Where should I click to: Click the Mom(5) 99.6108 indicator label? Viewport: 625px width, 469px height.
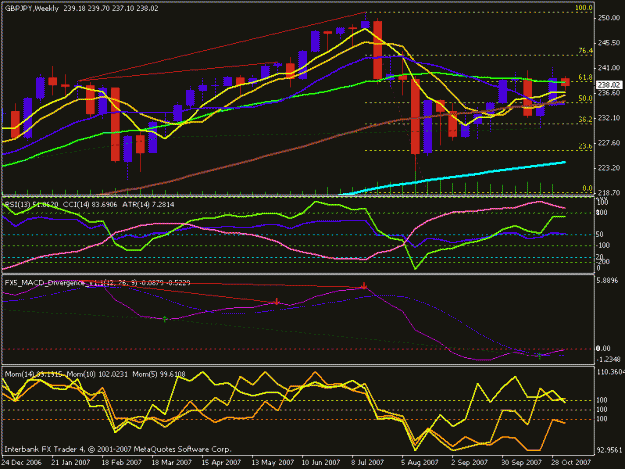[159, 375]
